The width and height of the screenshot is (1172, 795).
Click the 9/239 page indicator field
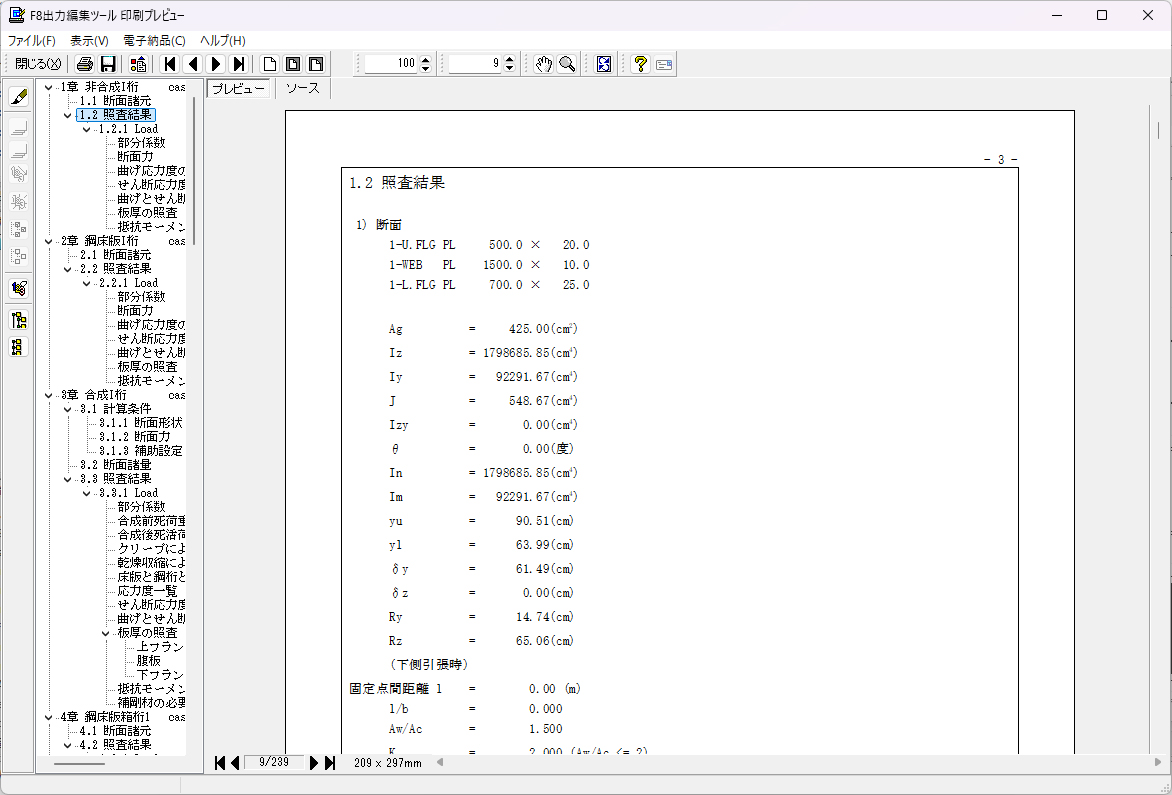pos(274,763)
